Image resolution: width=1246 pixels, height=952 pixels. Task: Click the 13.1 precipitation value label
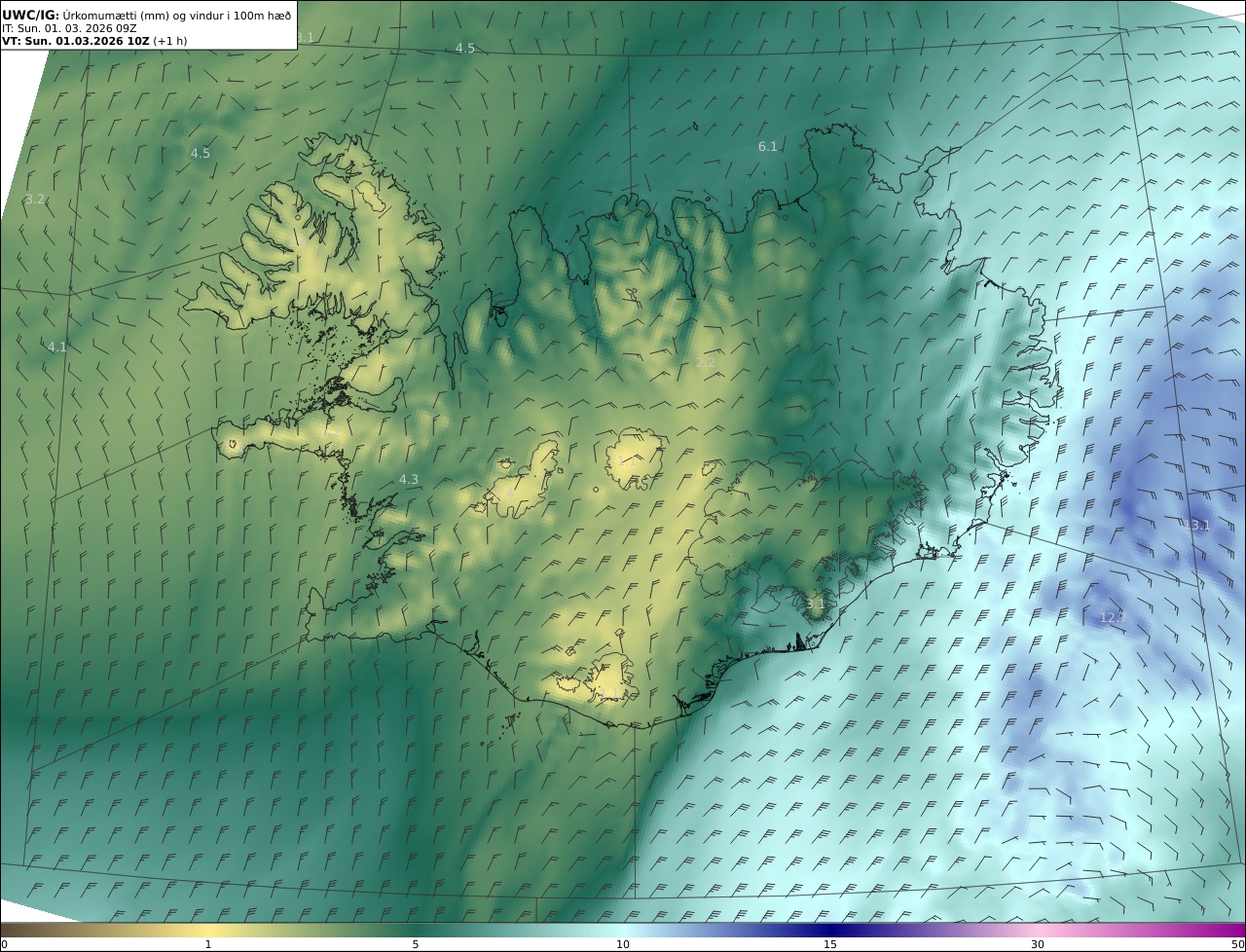(1198, 525)
